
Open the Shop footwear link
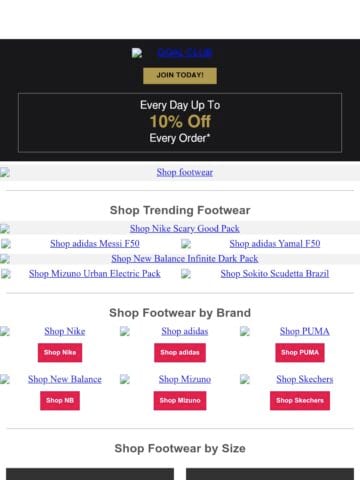(x=185, y=172)
